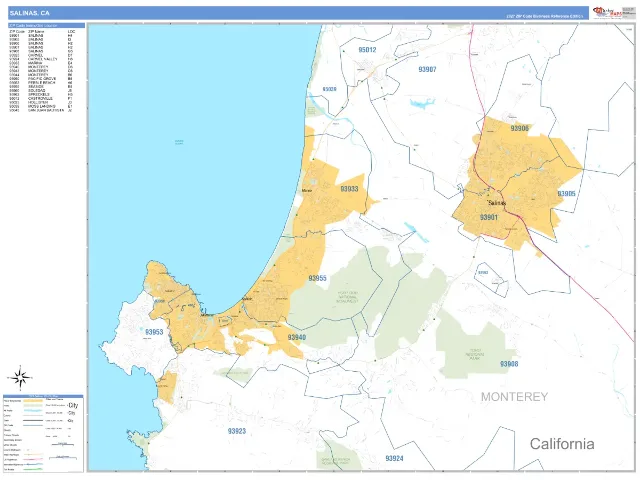Click ZIP code label 93933 near Marina

pos(349,189)
